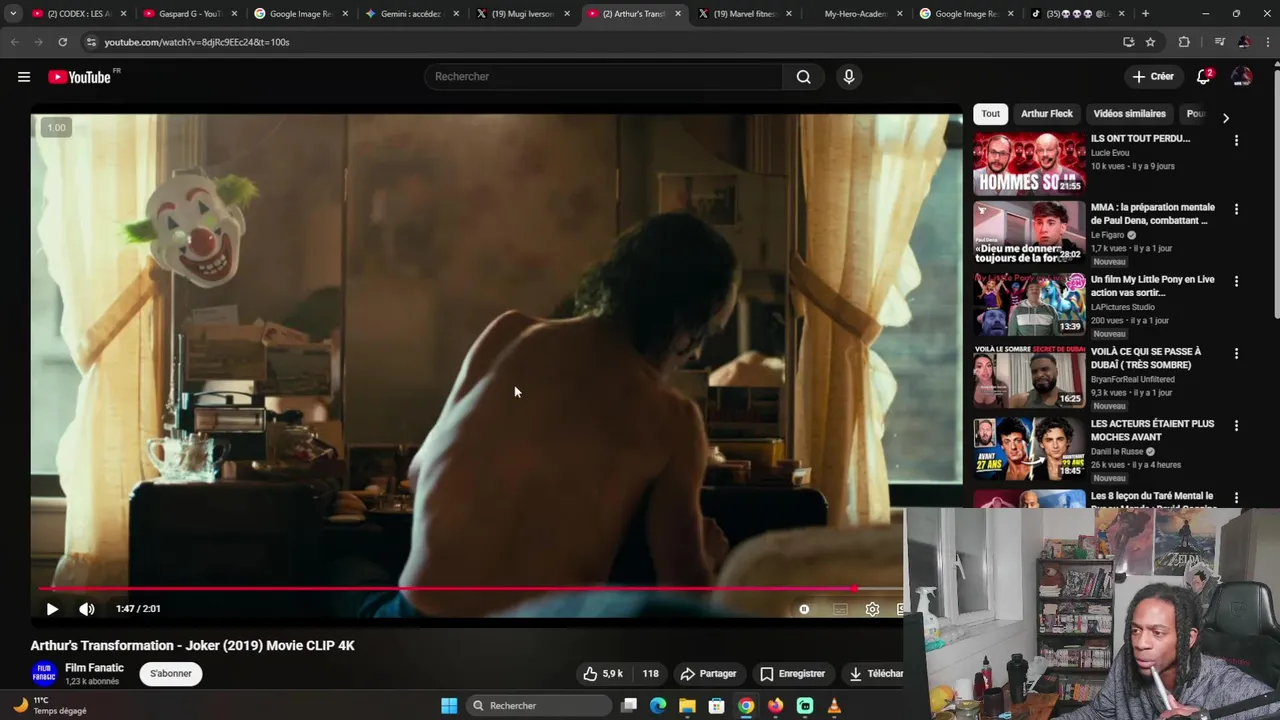Viewport: 1280px width, 720px height.
Task: Open options for LES ACTEURS ÉTAIENT video
Action: coord(1236,426)
